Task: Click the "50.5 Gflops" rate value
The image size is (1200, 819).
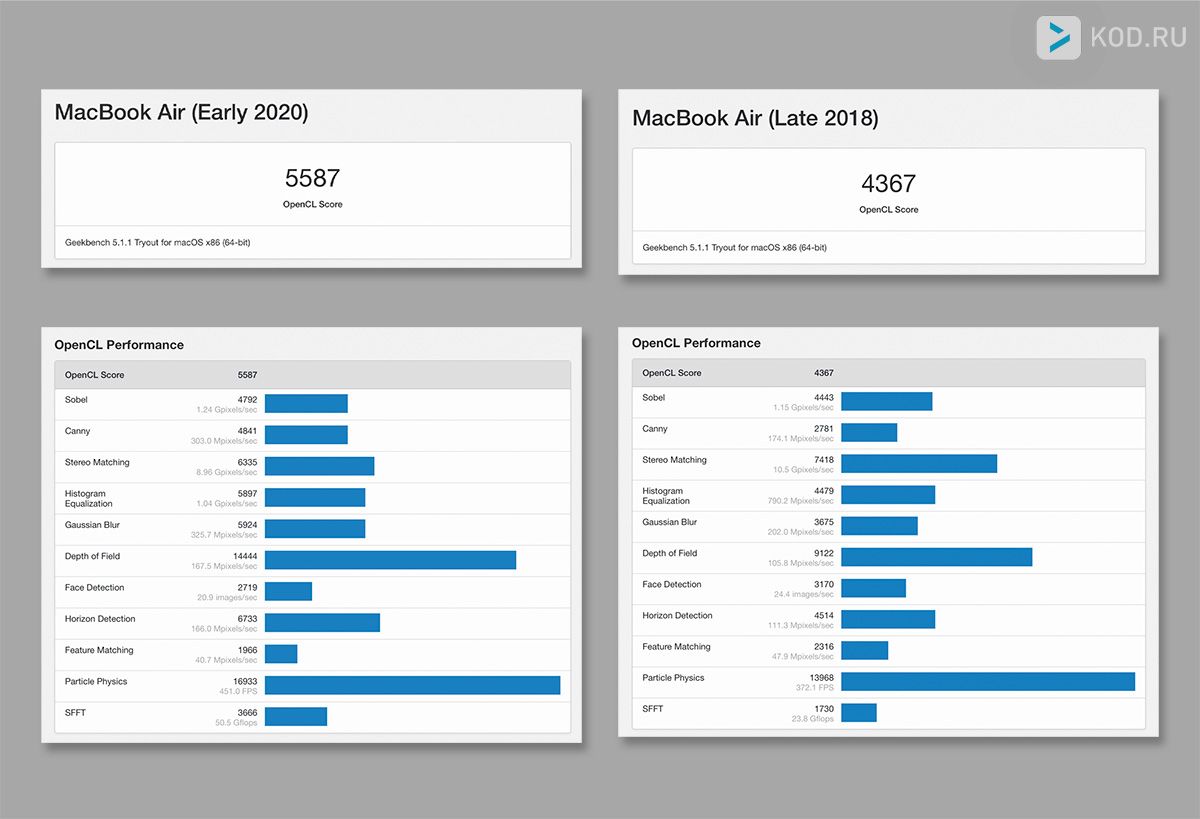Action: pyautogui.click(x=236, y=723)
